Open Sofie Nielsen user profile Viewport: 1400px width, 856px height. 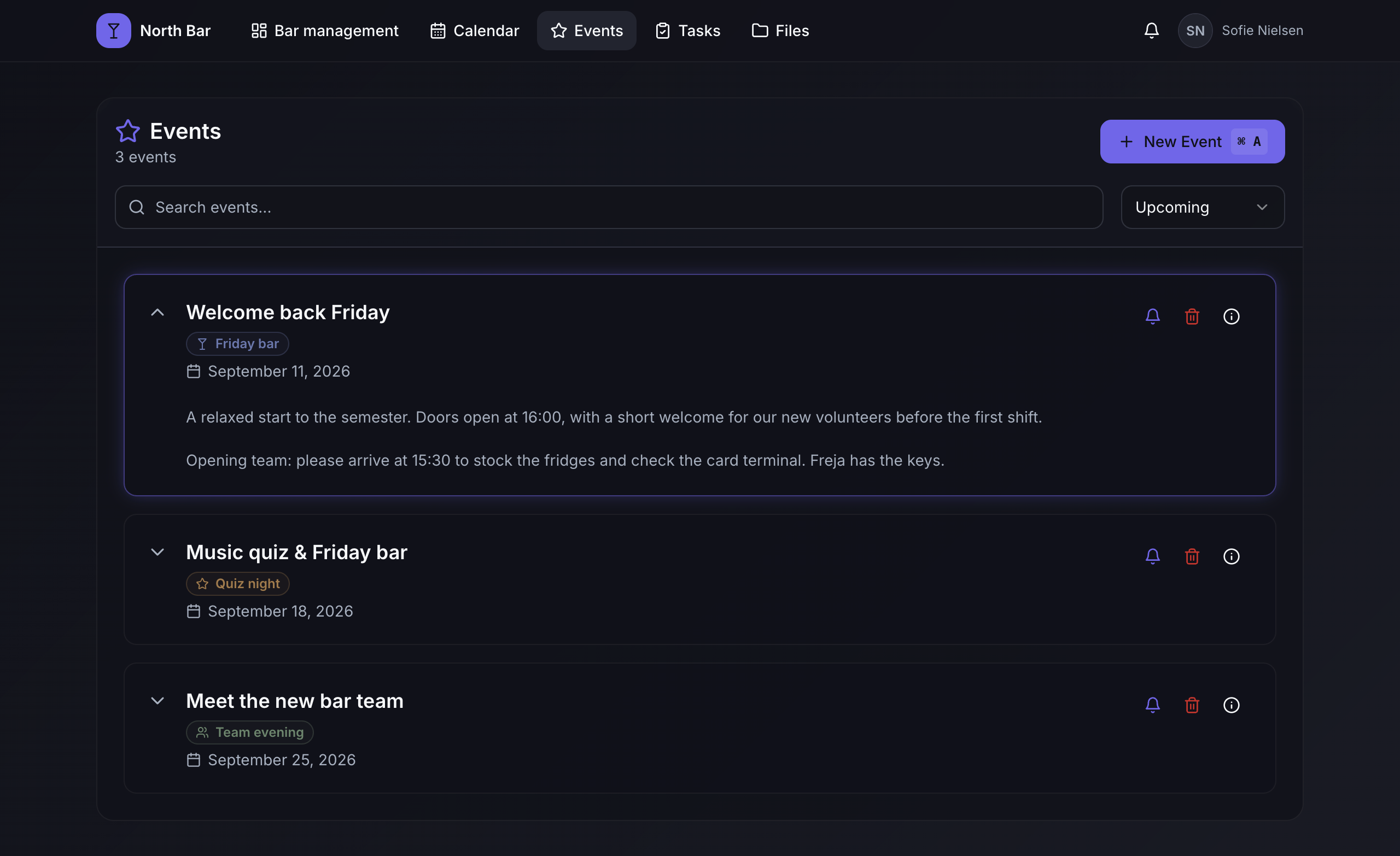pos(1240,31)
